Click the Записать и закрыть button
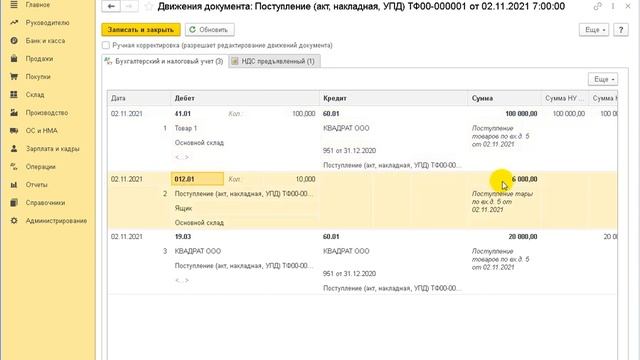Image resolution: width=640 pixels, height=360 pixels. coord(141,30)
